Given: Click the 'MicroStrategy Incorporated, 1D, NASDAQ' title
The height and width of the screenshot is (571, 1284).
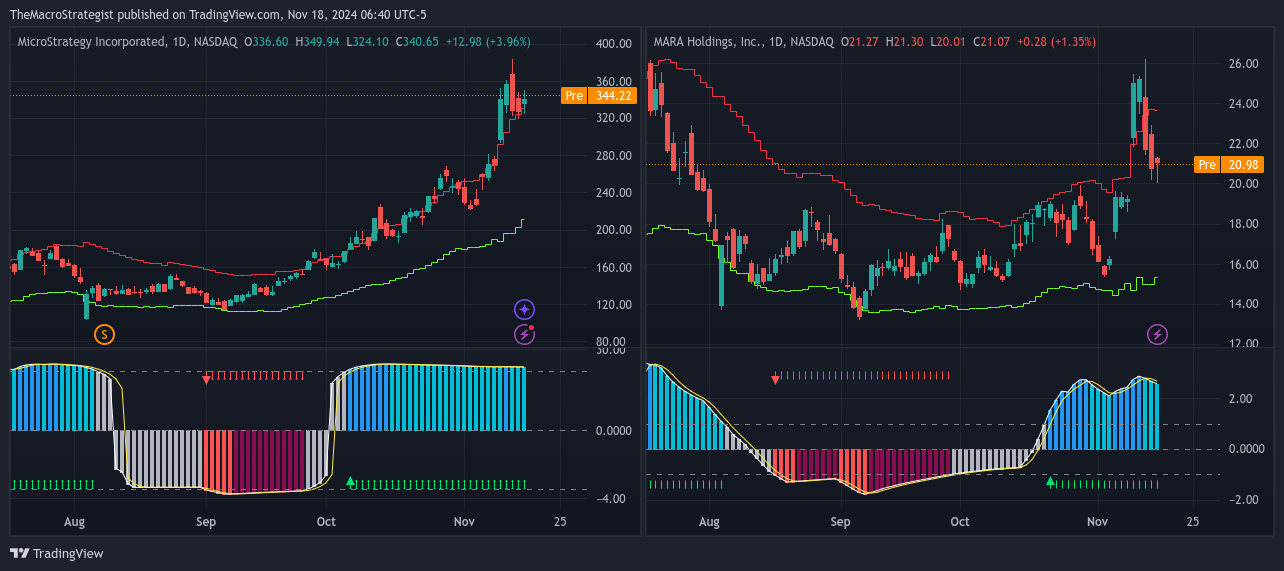Looking at the screenshot, I should point(128,42).
